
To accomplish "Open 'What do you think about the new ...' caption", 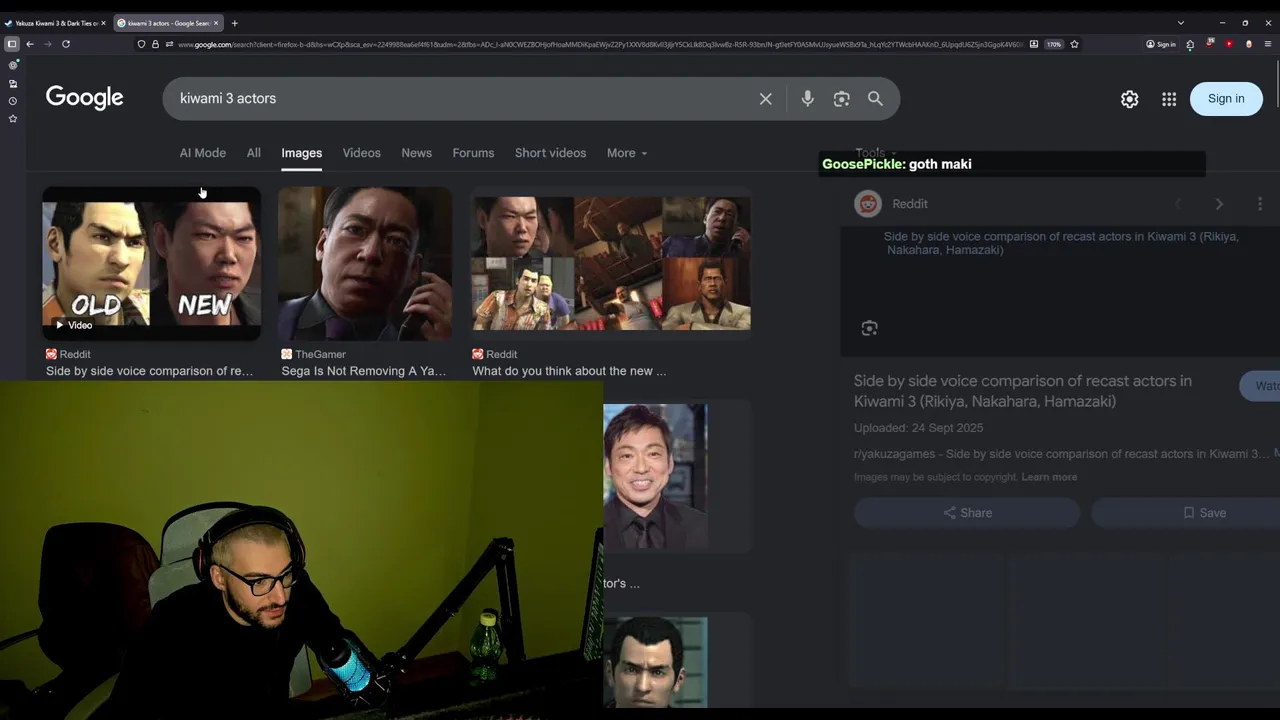I will [569, 371].
